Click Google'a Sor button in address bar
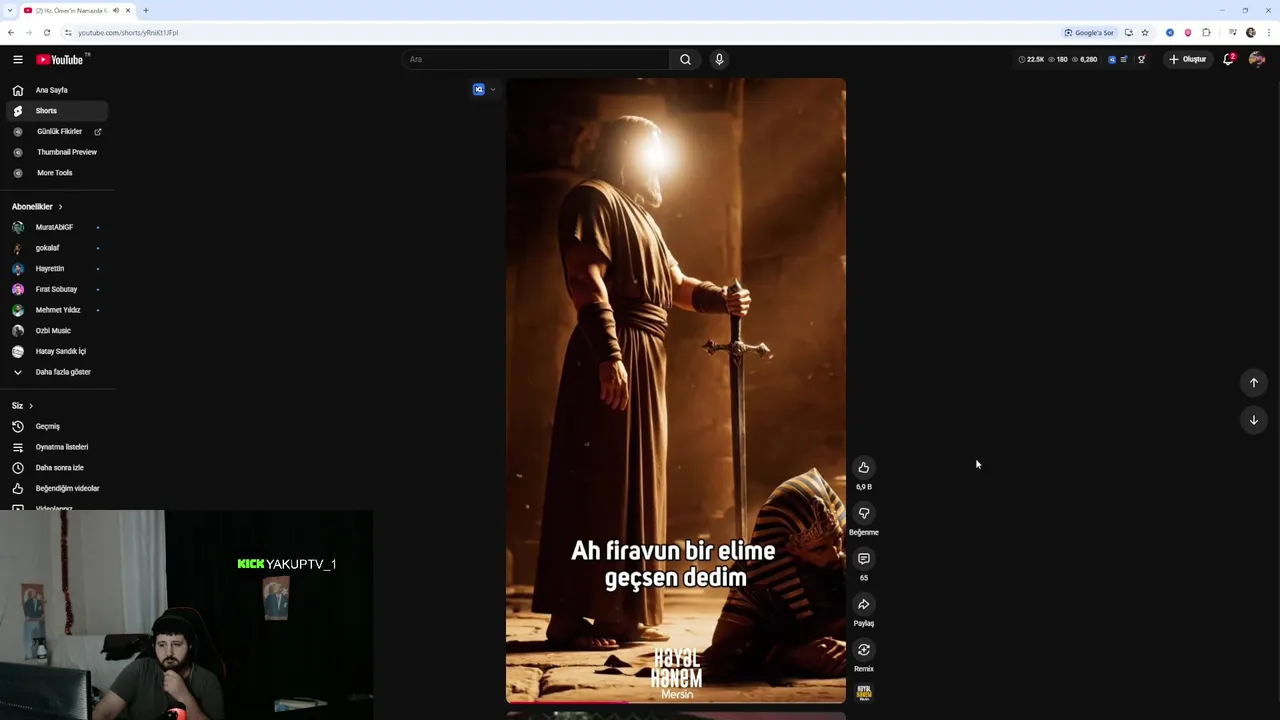The height and width of the screenshot is (720, 1280). click(1089, 32)
